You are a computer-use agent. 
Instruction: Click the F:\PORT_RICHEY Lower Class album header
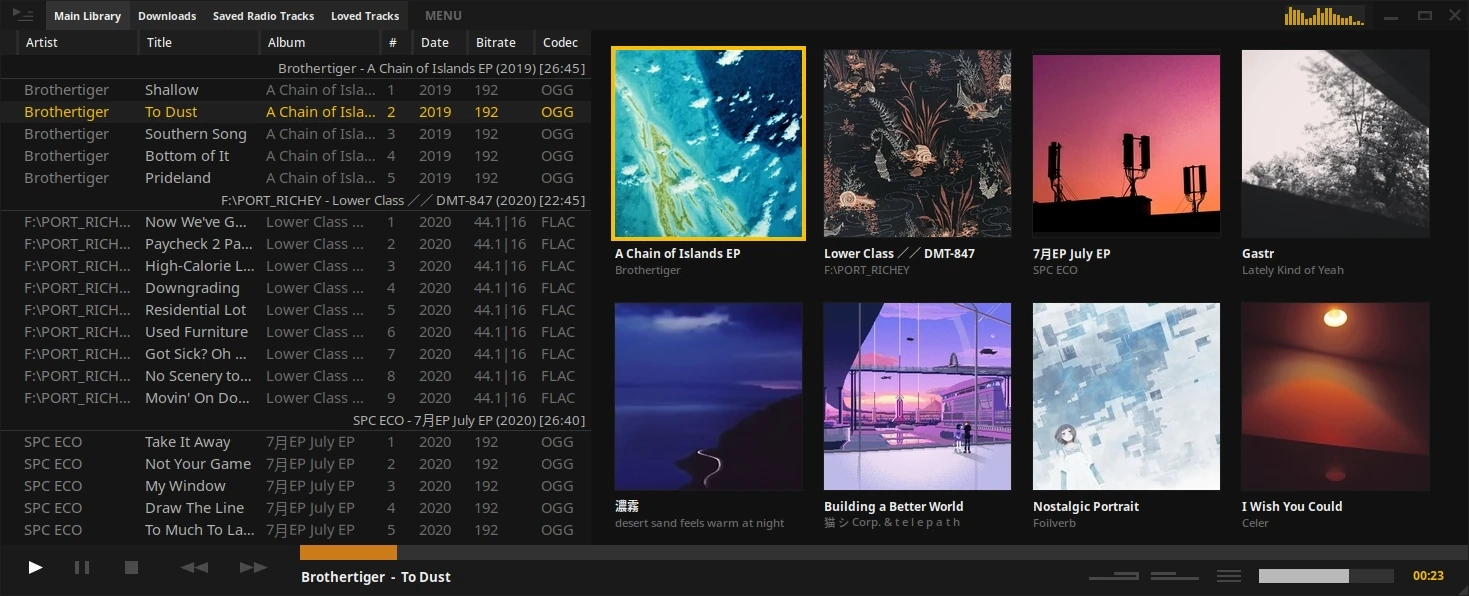coord(403,200)
